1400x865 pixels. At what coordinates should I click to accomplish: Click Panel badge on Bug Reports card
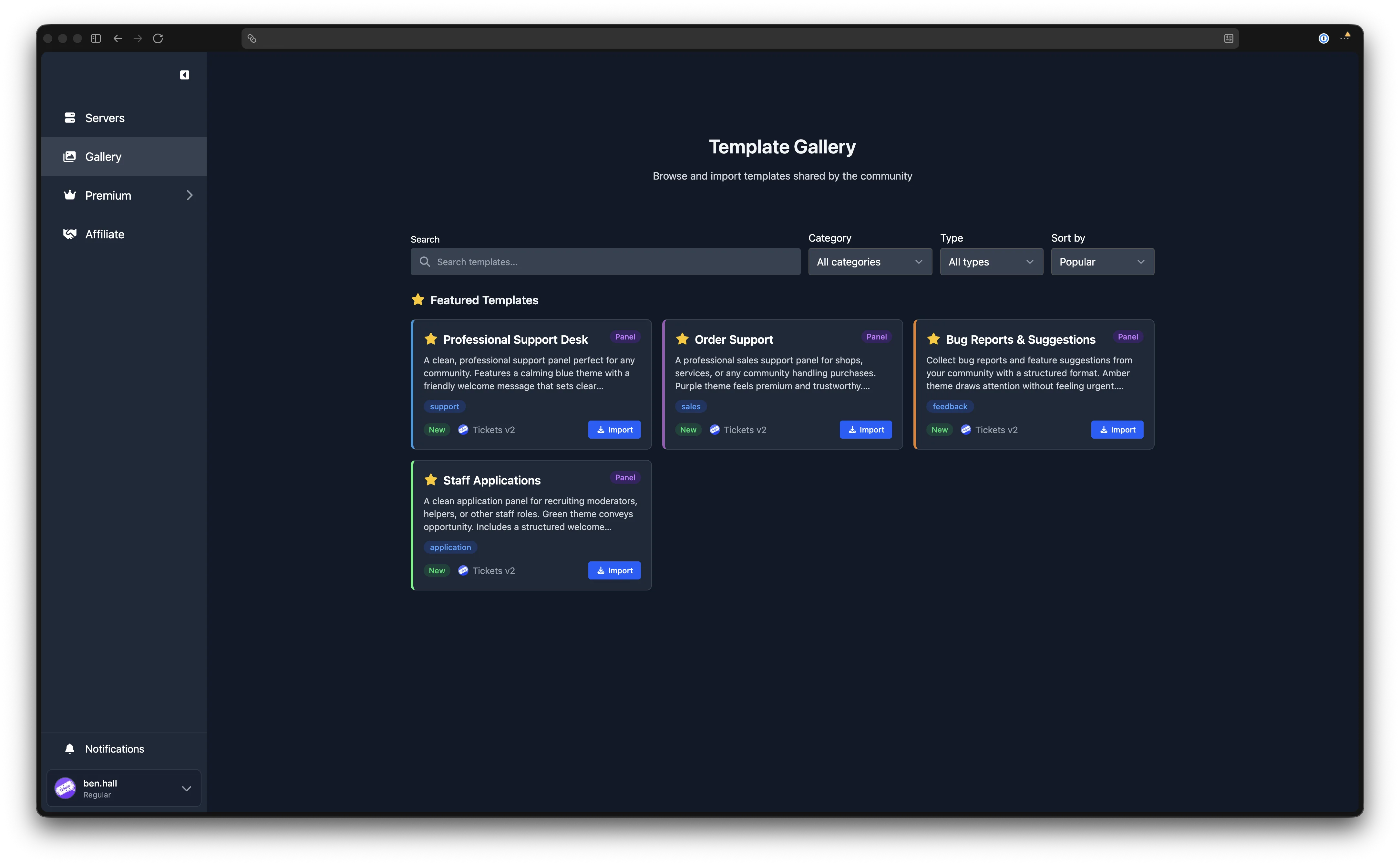(1128, 337)
